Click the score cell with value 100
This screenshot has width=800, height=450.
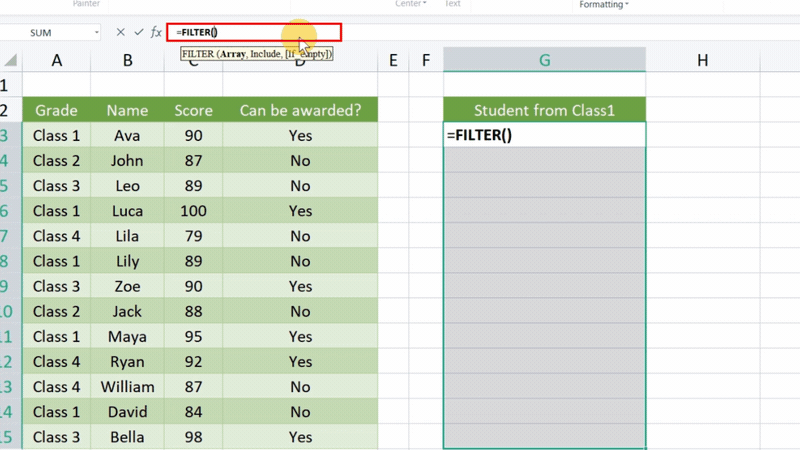pos(193,211)
